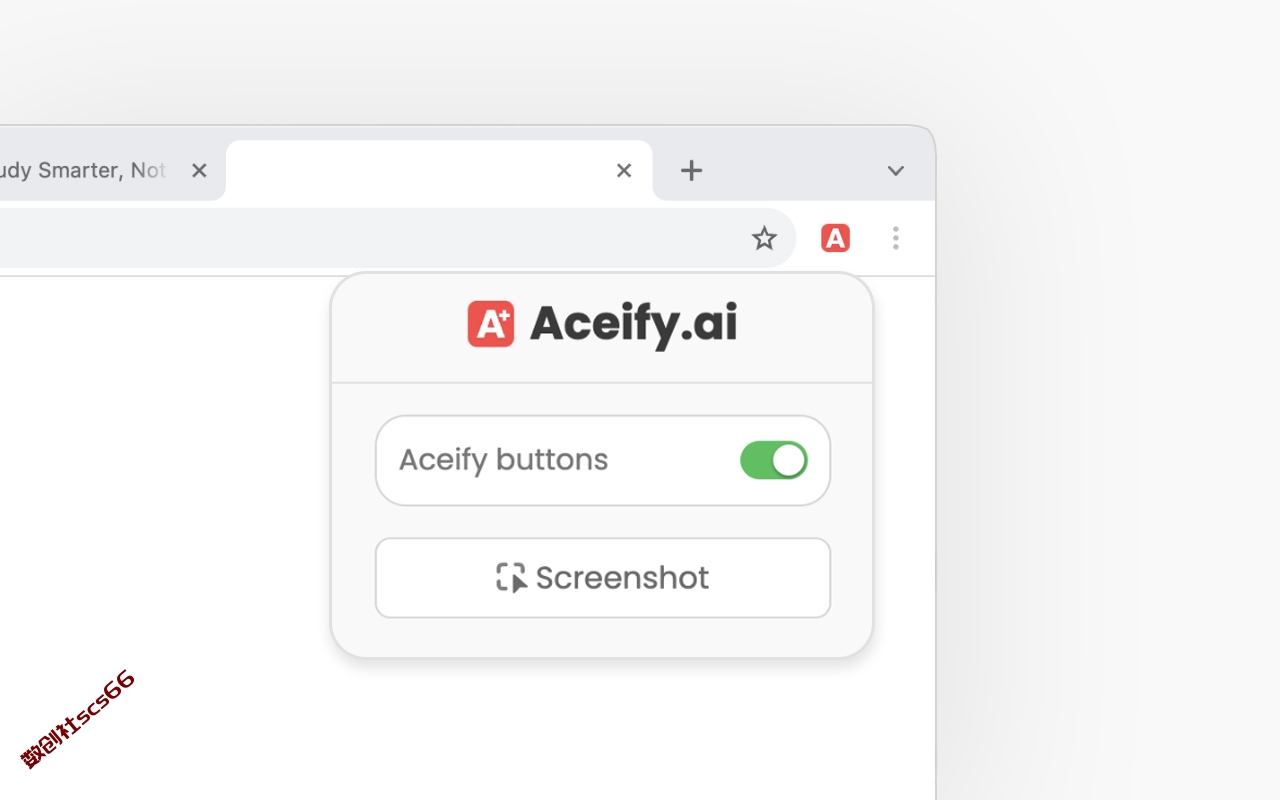Open the Chrome three-dot menu
The image size is (1280, 800).
895,238
